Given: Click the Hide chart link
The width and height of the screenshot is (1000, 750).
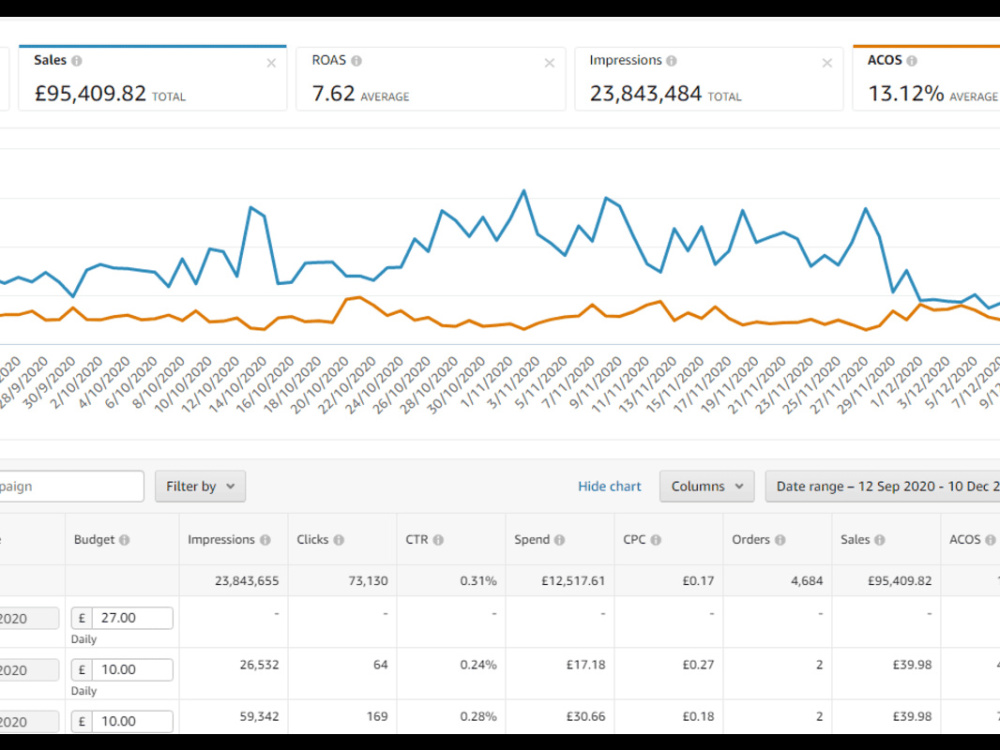Looking at the screenshot, I should click(x=609, y=487).
